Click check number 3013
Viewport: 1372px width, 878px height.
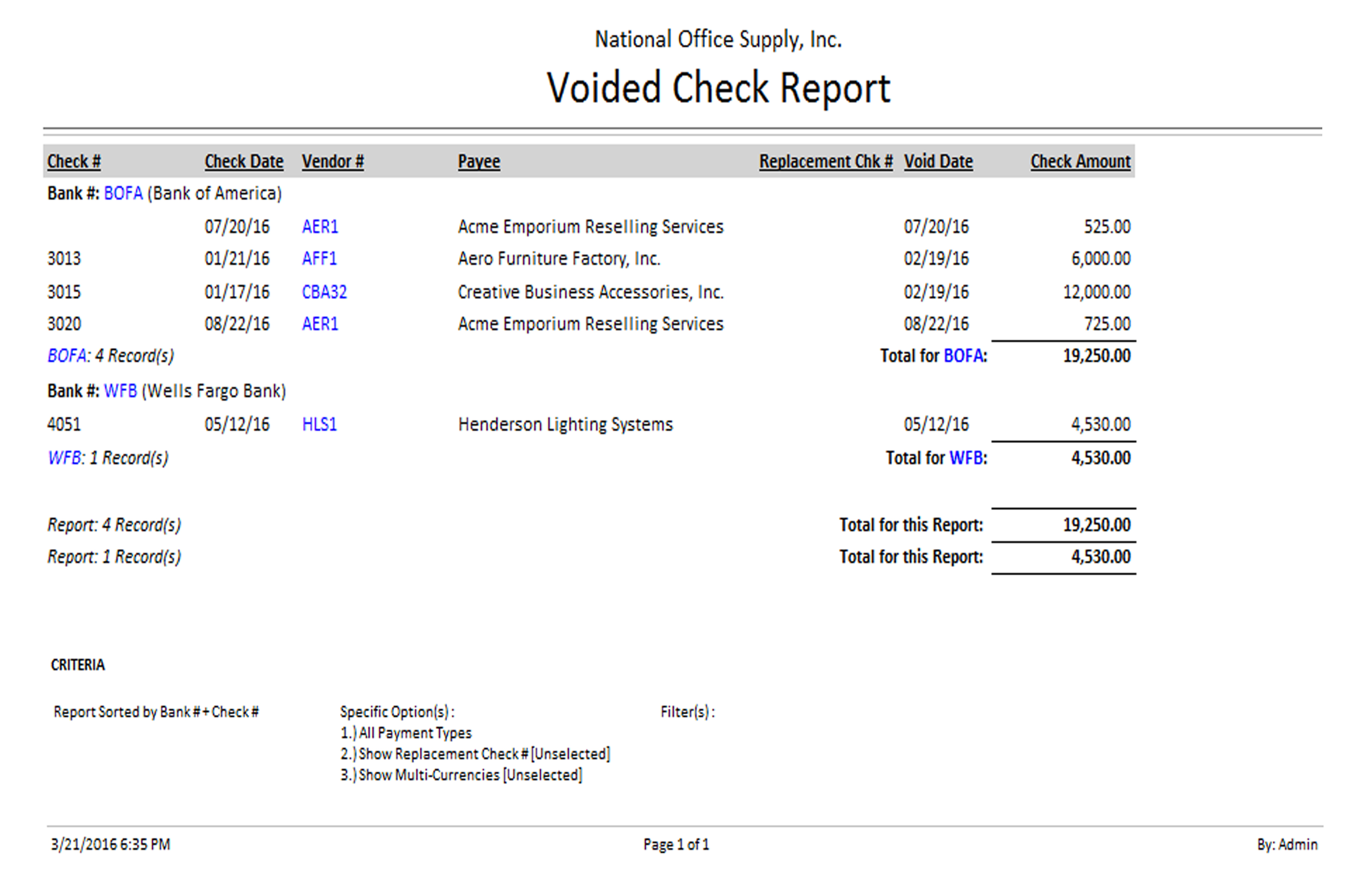[64, 259]
